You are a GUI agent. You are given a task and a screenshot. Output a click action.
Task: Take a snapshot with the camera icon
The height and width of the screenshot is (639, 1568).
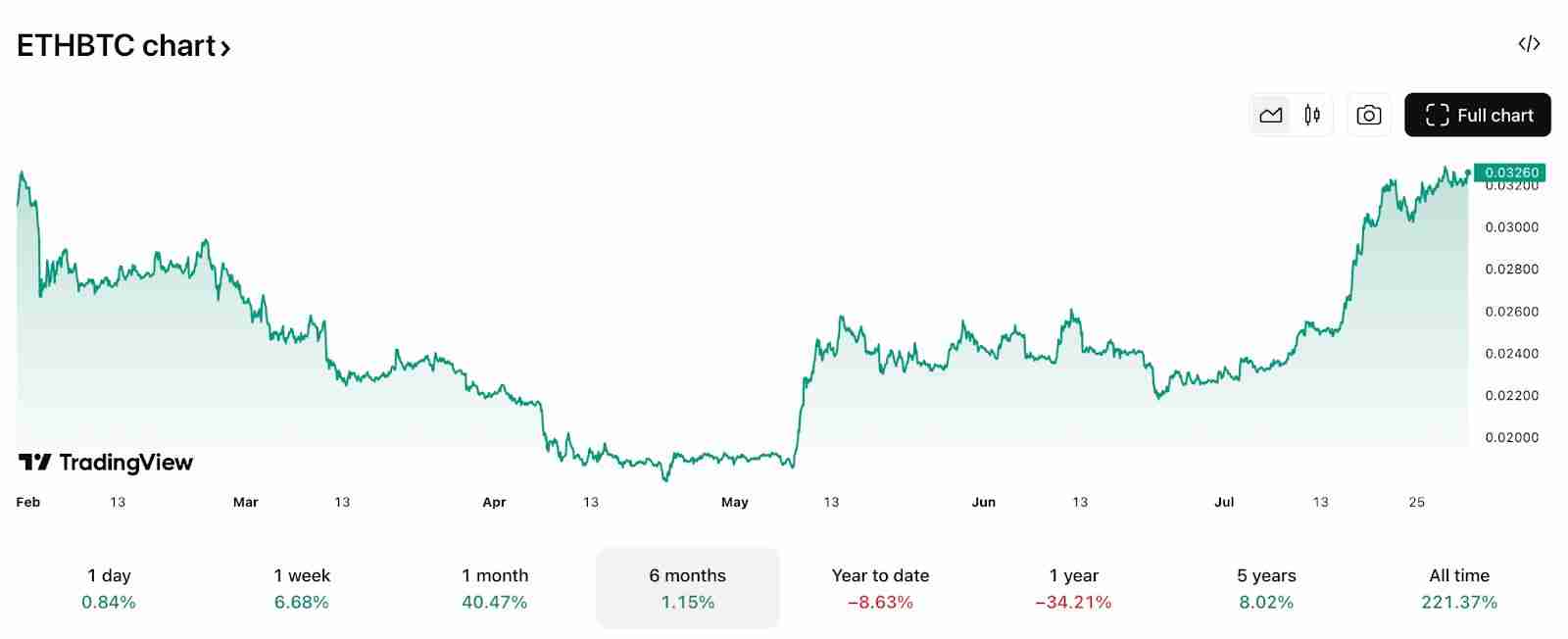coord(1368,115)
